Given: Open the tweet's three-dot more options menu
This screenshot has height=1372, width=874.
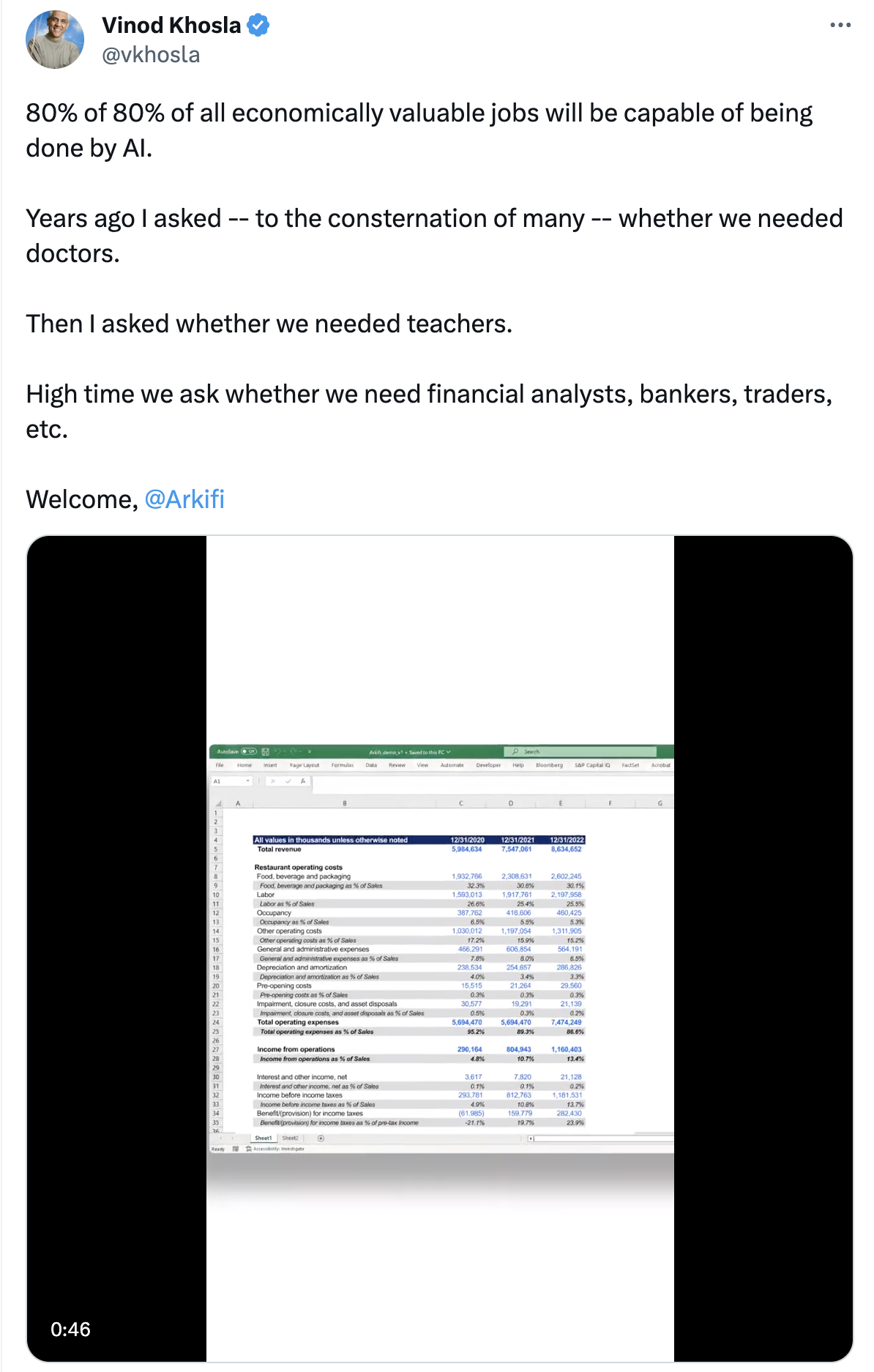Looking at the screenshot, I should point(840,25).
